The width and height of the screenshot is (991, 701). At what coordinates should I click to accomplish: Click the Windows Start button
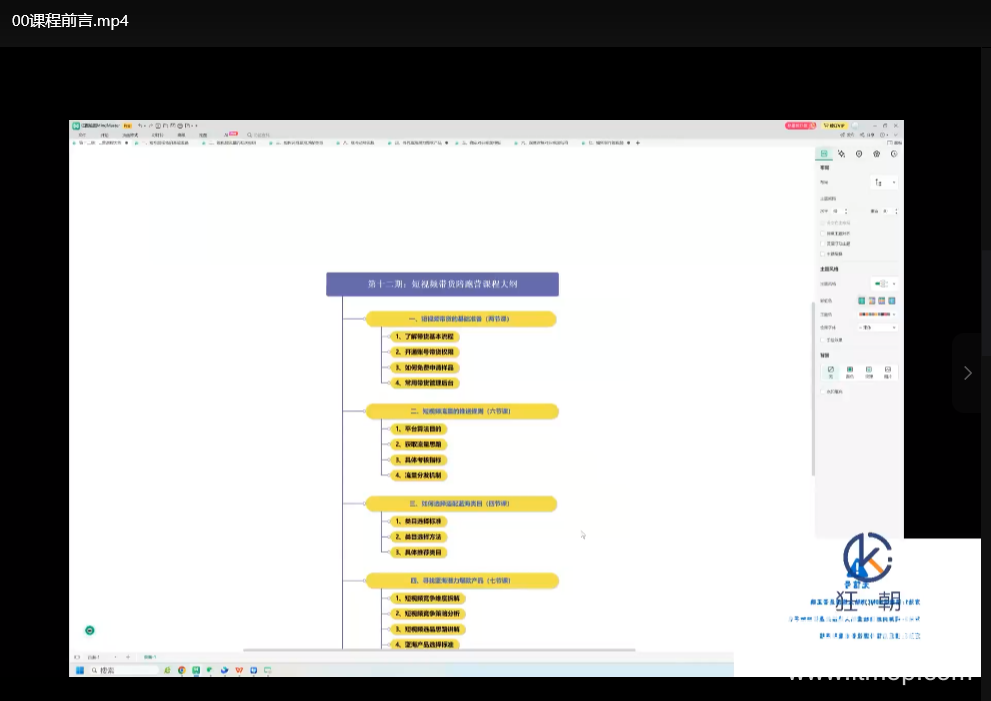[x=80, y=670]
